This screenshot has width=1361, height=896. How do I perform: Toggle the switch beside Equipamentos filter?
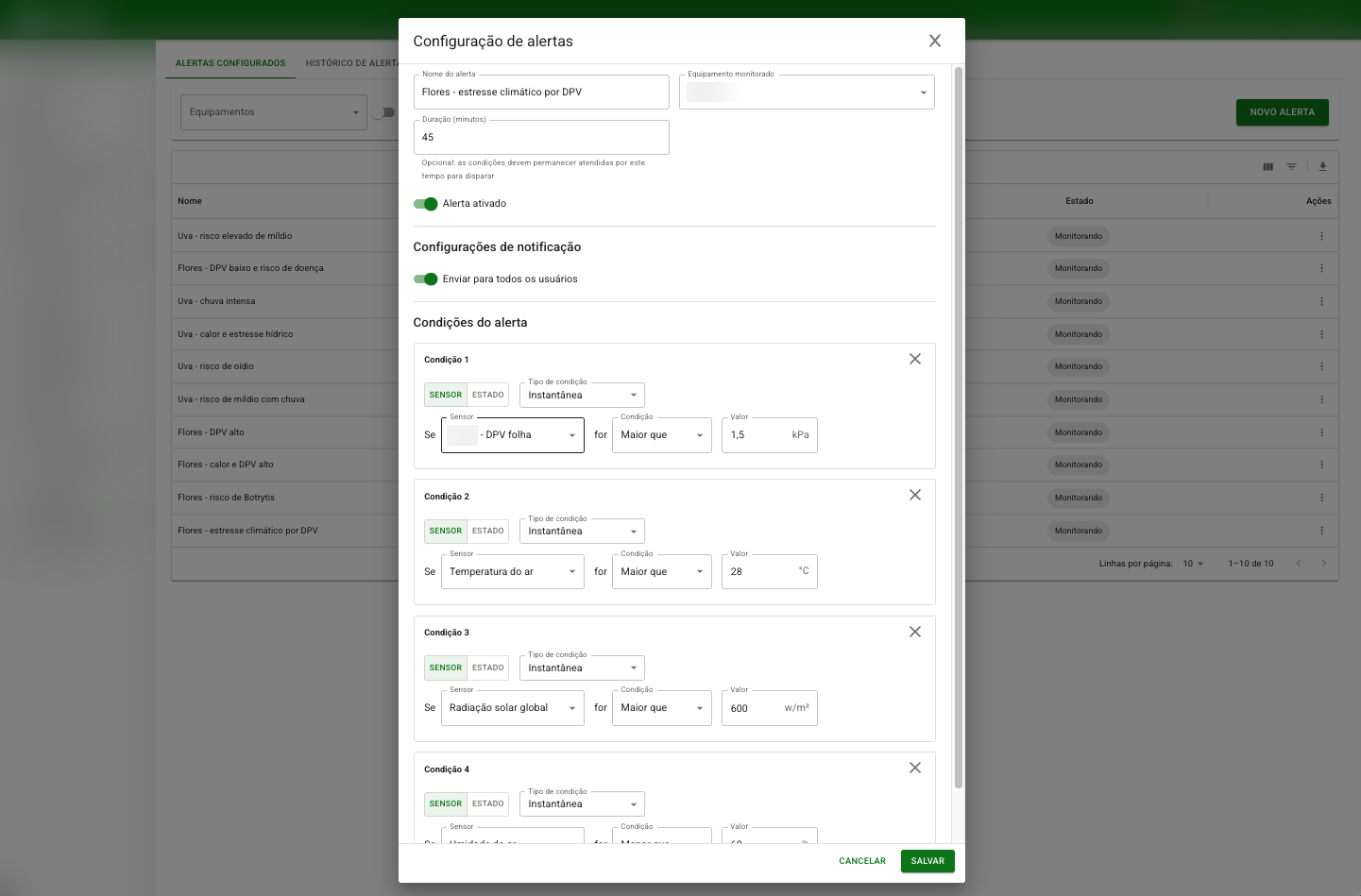pos(383,112)
